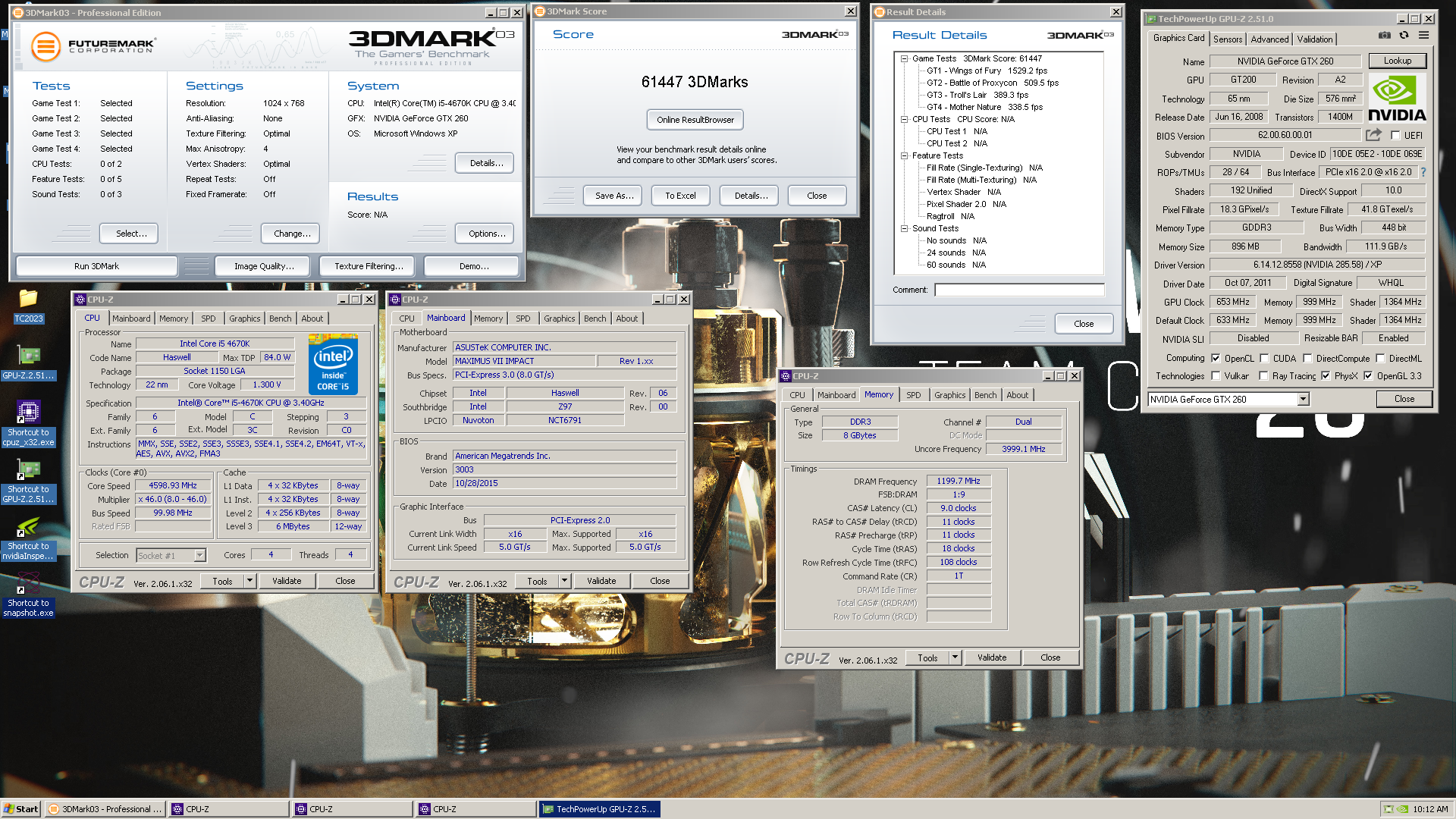The image size is (1456, 819).
Task: Switch to the Advanced tab in GPU-Z
Action: point(1269,39)
